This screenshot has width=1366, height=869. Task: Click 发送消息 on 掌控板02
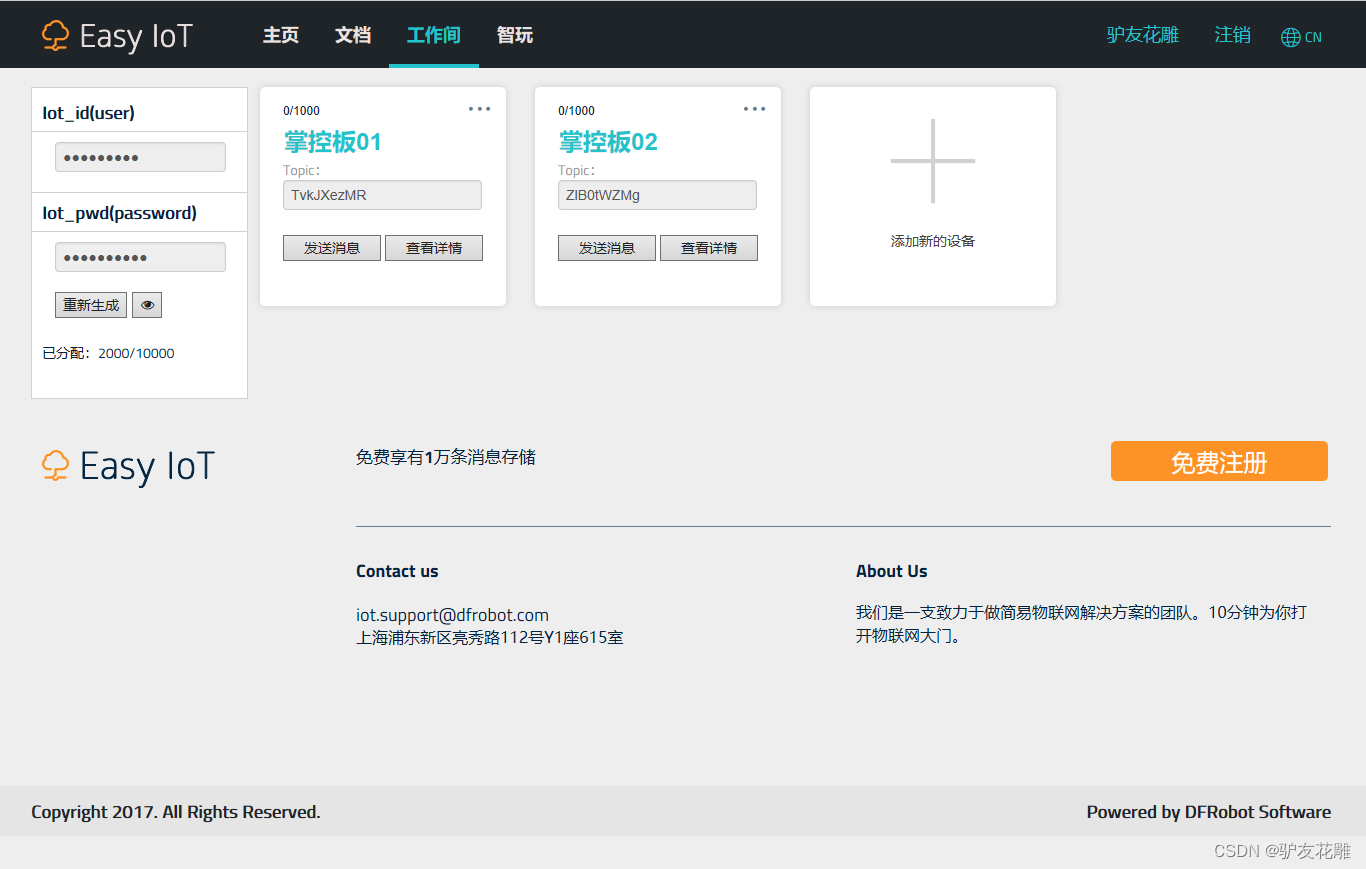(607, 248)
